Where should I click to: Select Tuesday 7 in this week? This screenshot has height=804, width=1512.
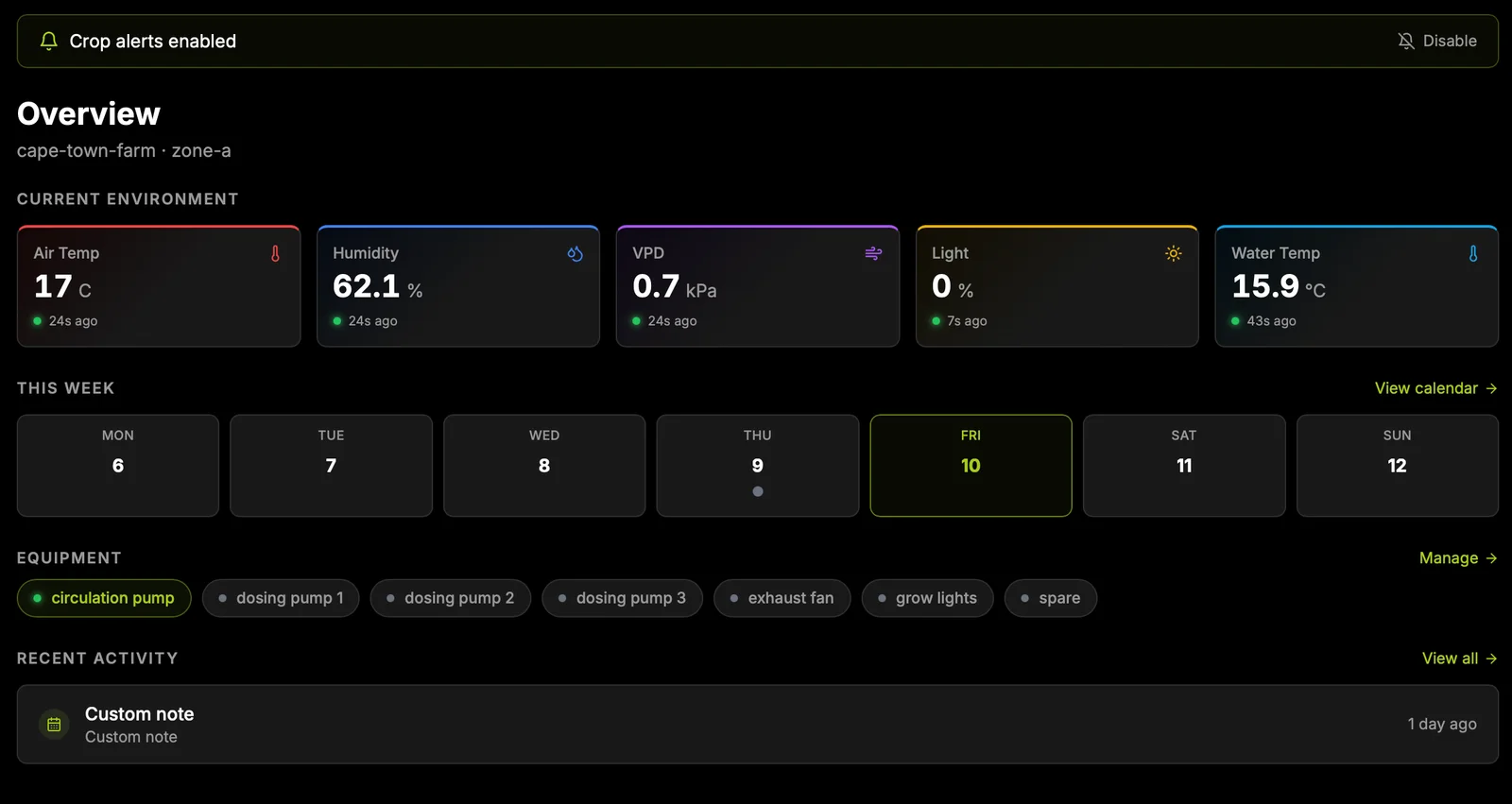(331, 466)
